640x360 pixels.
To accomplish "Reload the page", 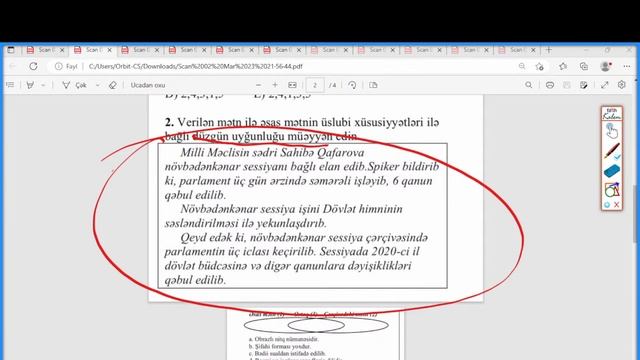I will 33,66.
